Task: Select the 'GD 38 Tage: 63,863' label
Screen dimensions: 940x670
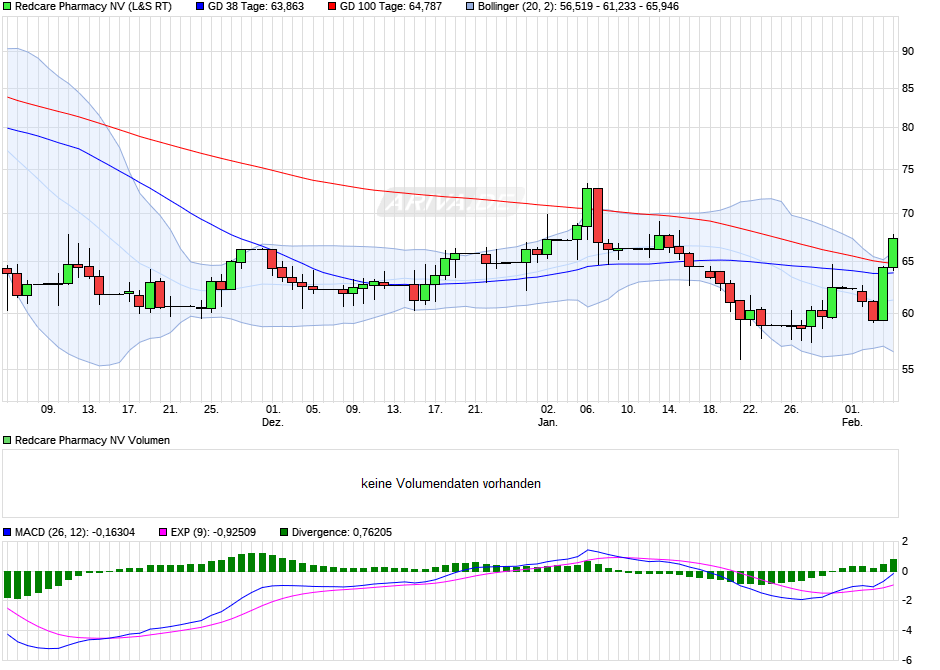Action: (256, 7)
